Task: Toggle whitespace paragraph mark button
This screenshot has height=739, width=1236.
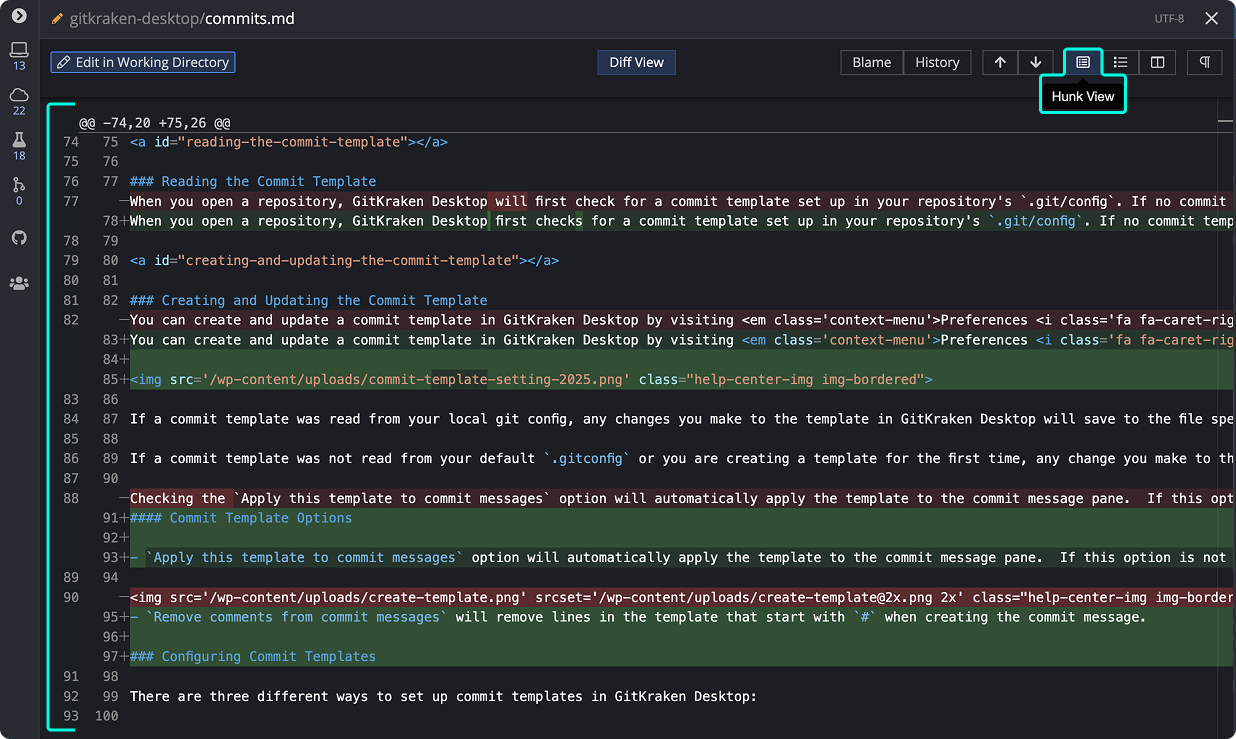Action: [1205, 62]
